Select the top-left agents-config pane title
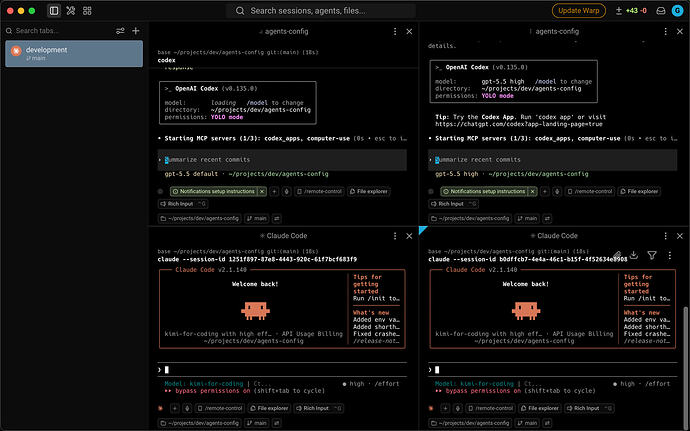 (x=284, y=31)
